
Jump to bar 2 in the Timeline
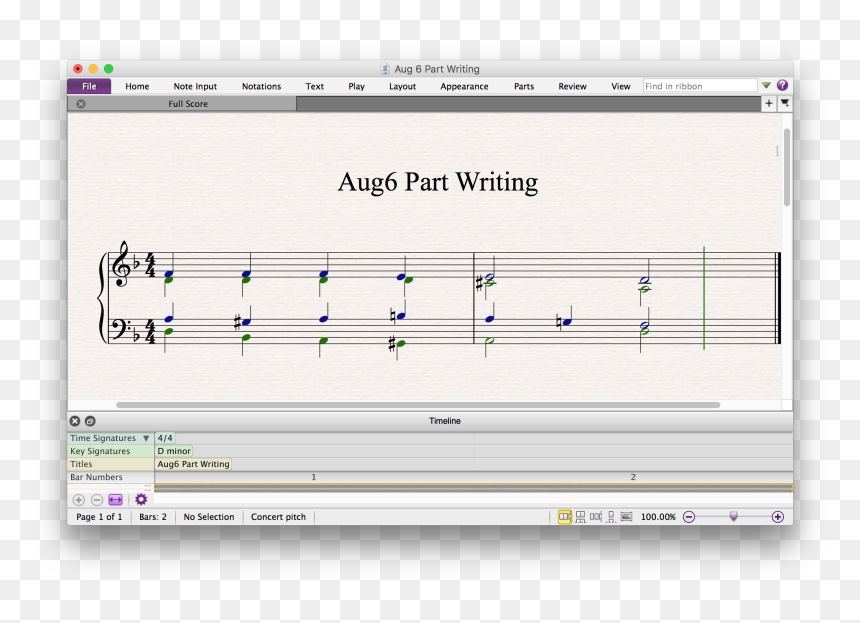click(633, 477)
